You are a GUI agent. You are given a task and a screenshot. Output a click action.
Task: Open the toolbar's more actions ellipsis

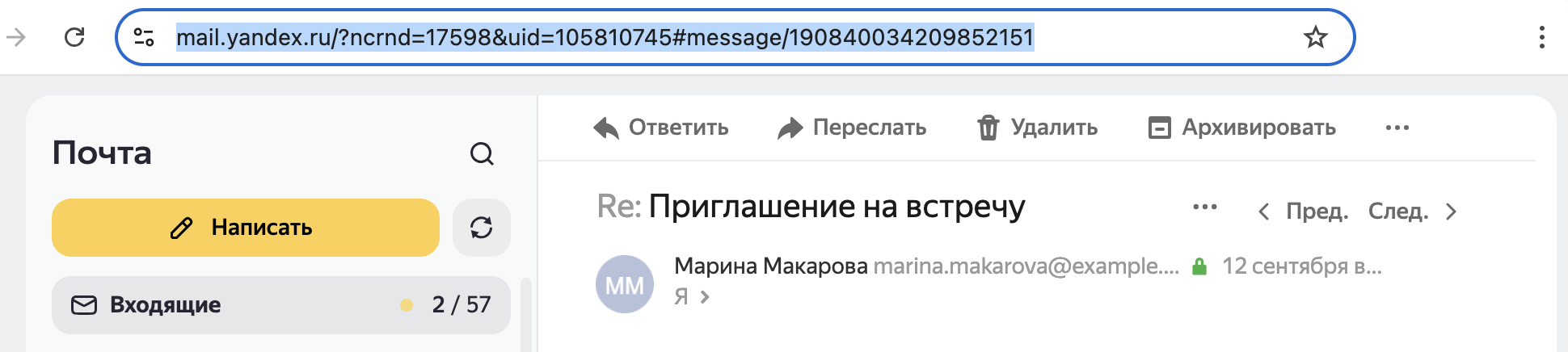tap(1397, 128)
